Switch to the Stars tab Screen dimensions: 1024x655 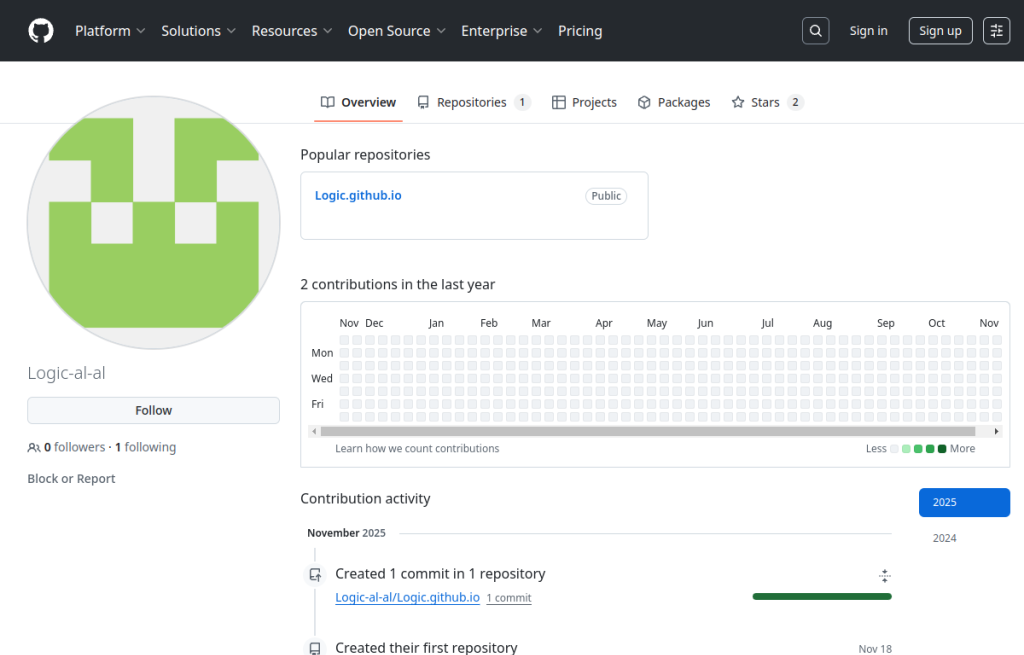click(x=766, y=102)
